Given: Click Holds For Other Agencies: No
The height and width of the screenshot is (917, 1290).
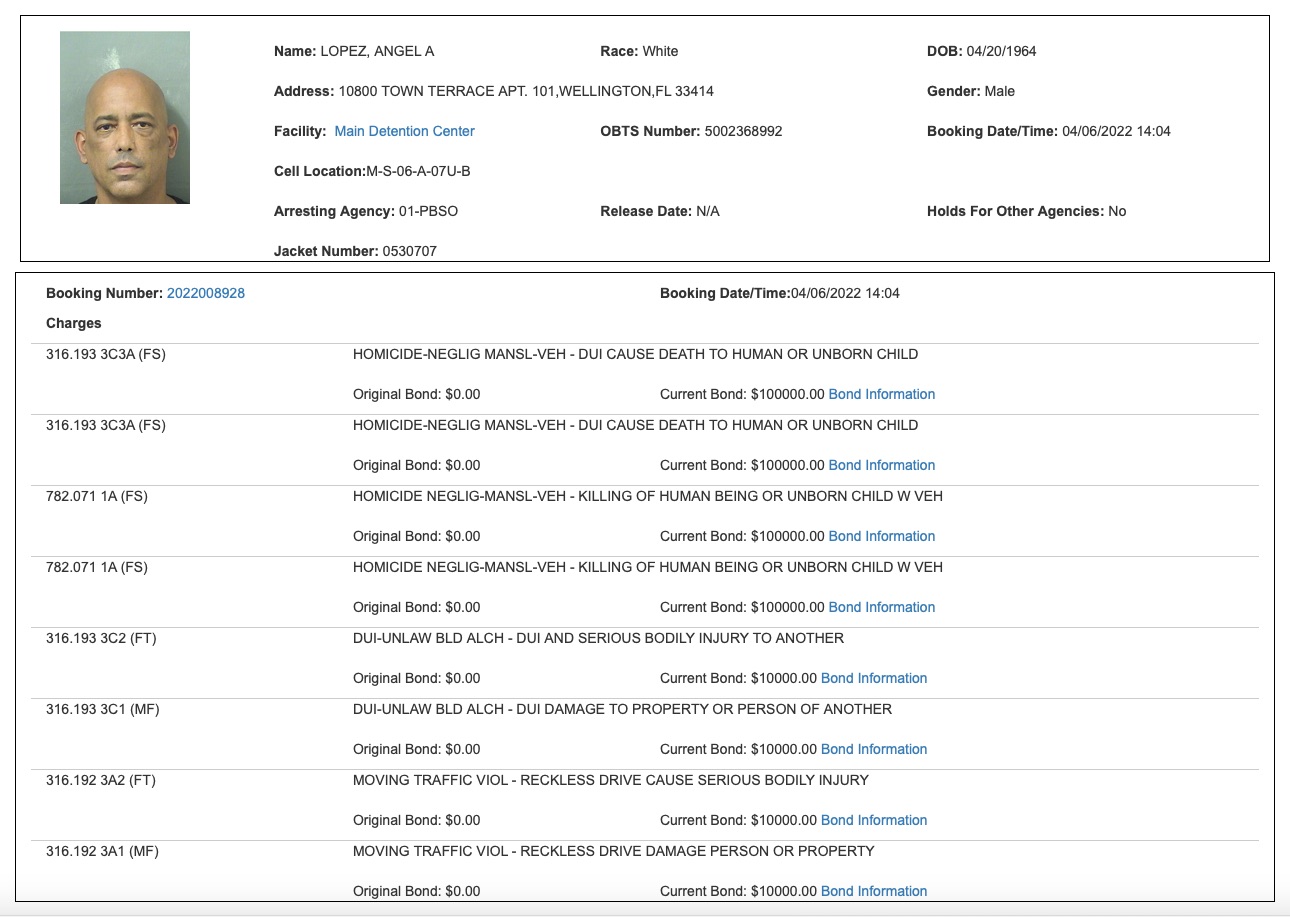Looking at the screenshot, I should point(1026,211).
